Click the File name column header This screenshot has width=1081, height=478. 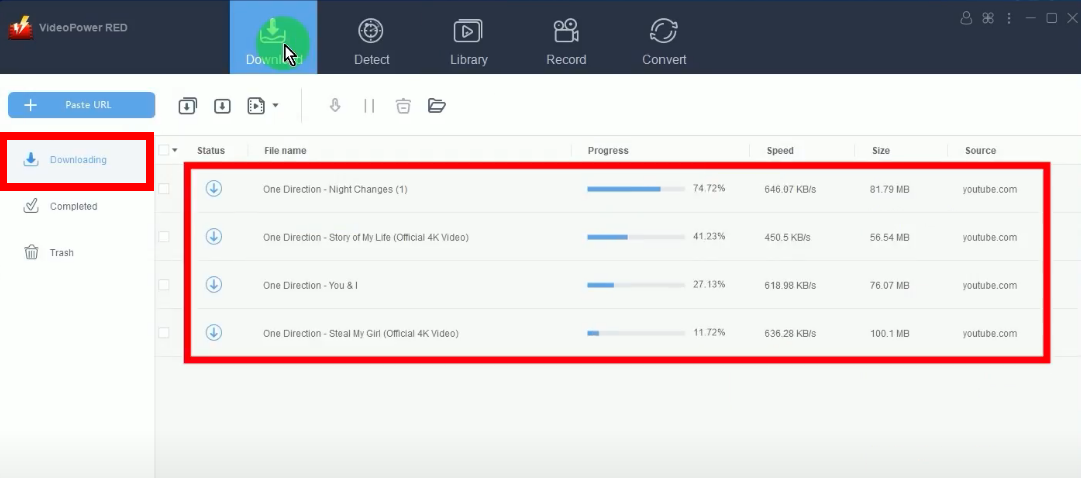(x=285, y=150)
